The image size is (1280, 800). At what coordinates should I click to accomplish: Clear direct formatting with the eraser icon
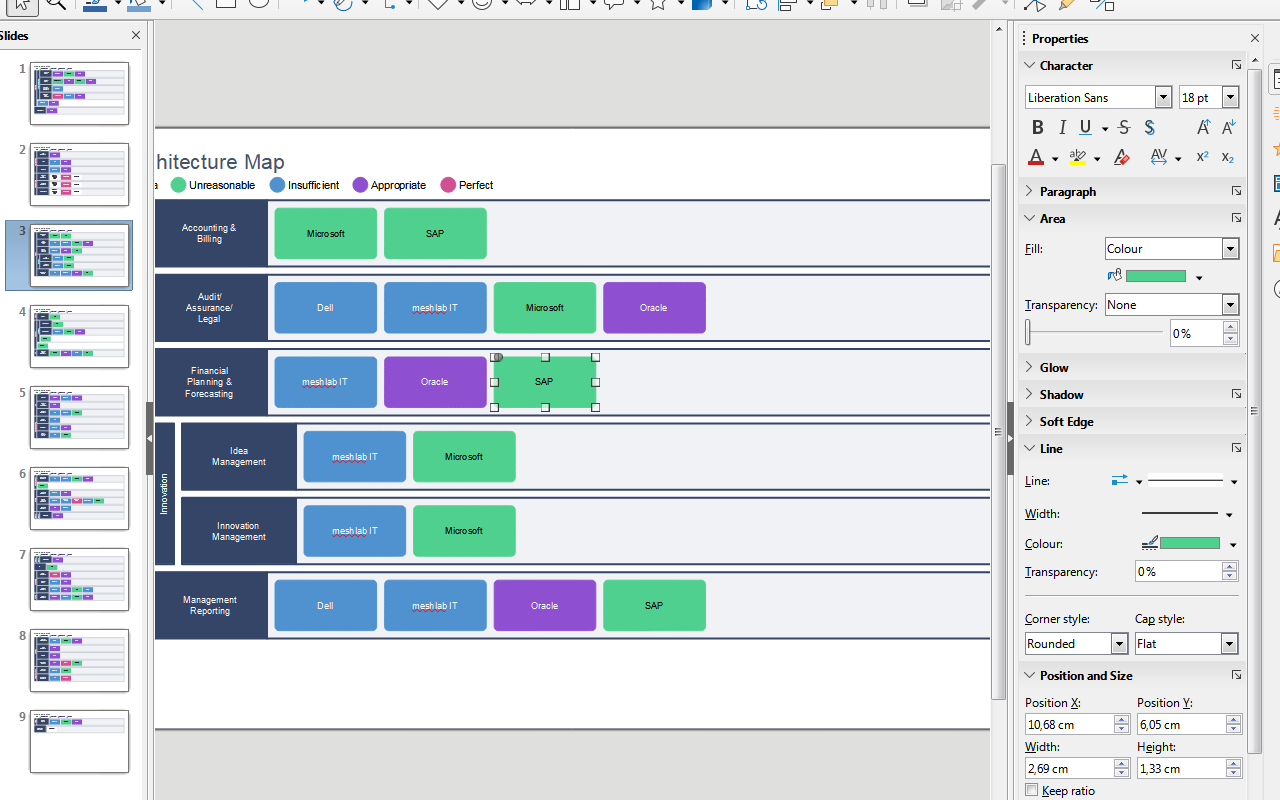(1122, 158)
